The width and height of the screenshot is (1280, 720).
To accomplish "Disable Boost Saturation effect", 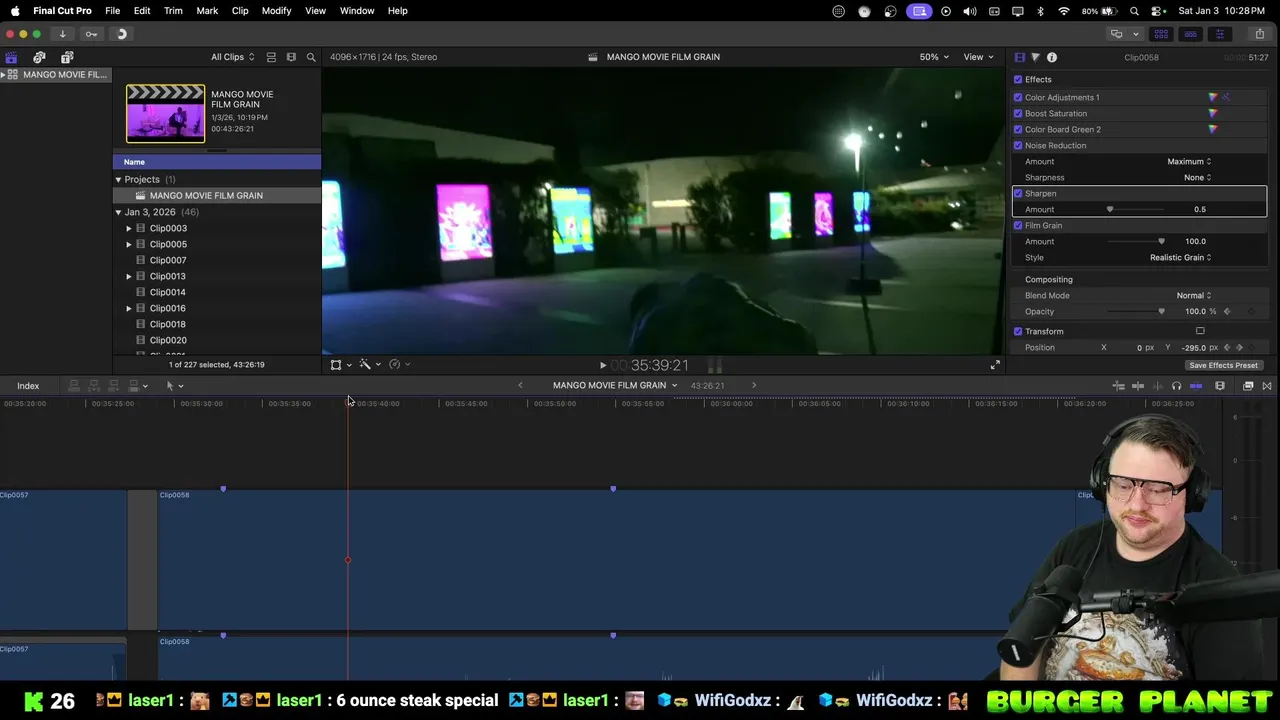I will coord(1018,113).
